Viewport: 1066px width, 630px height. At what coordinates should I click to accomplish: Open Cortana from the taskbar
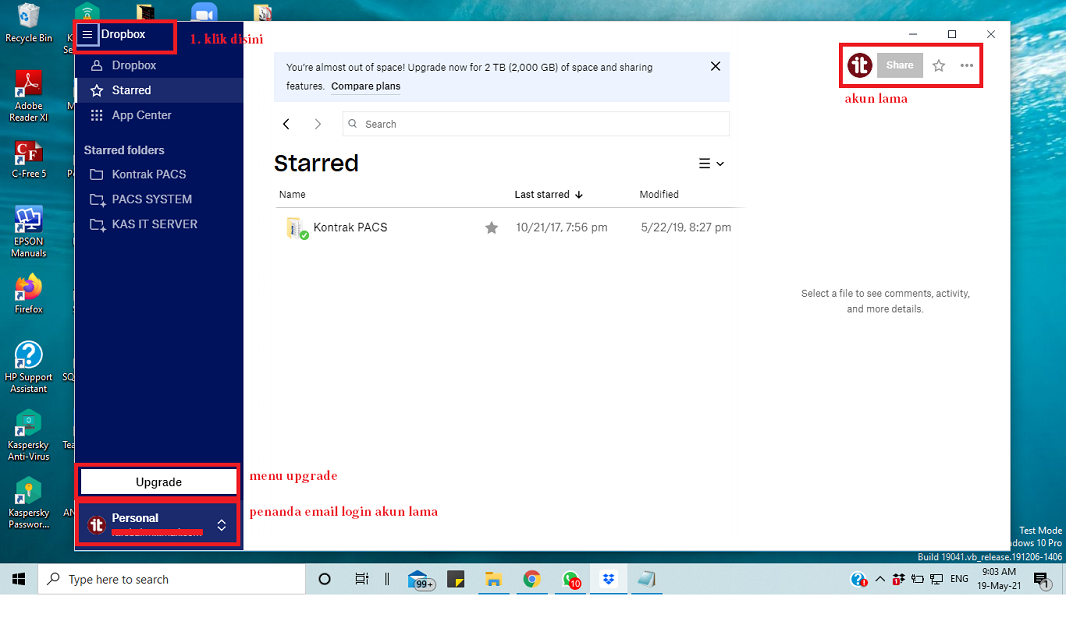click(325, 579)
